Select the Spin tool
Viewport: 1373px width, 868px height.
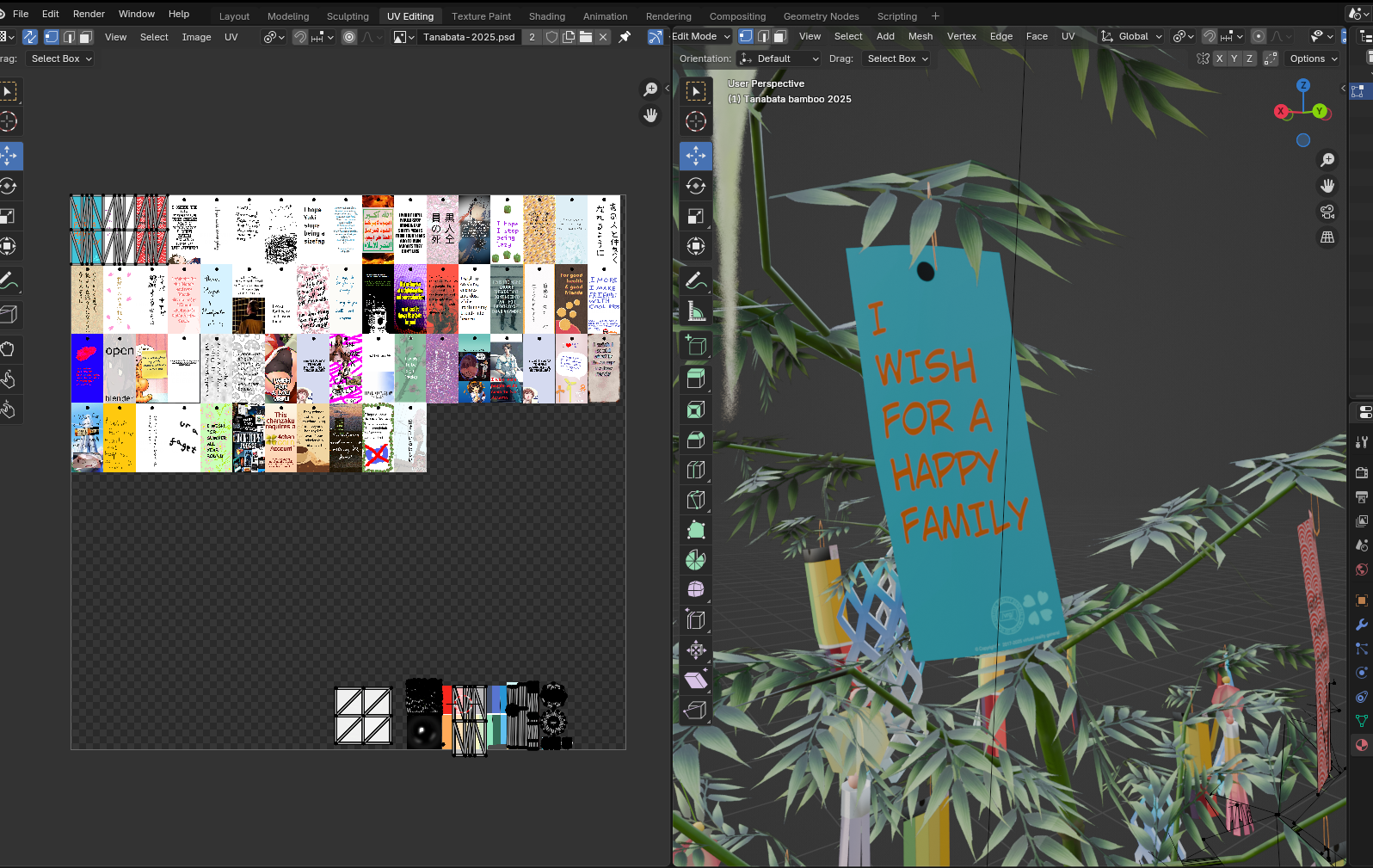coord(696,560)
